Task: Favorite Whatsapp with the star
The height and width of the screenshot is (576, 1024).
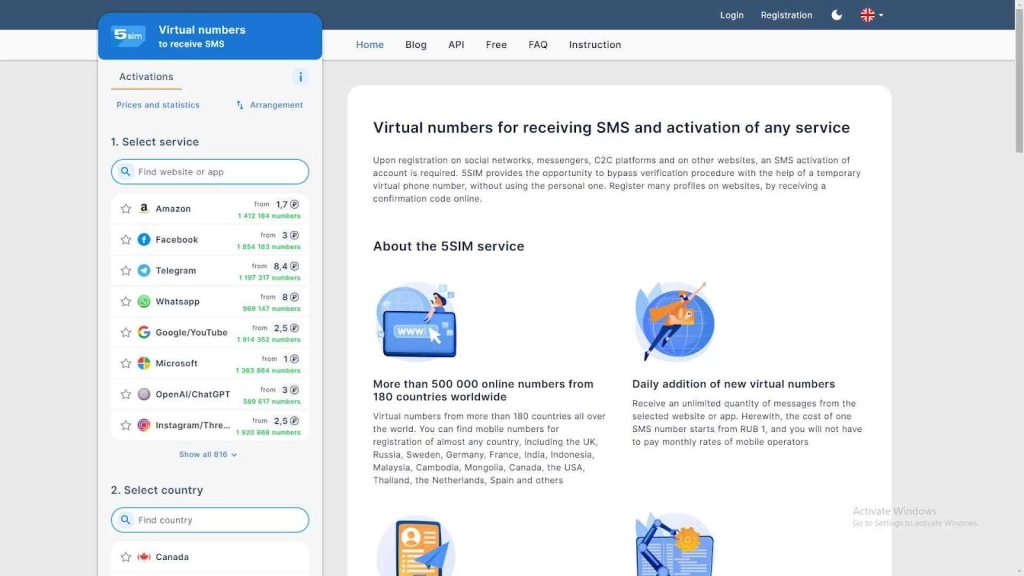Action: tap(126, 302)
